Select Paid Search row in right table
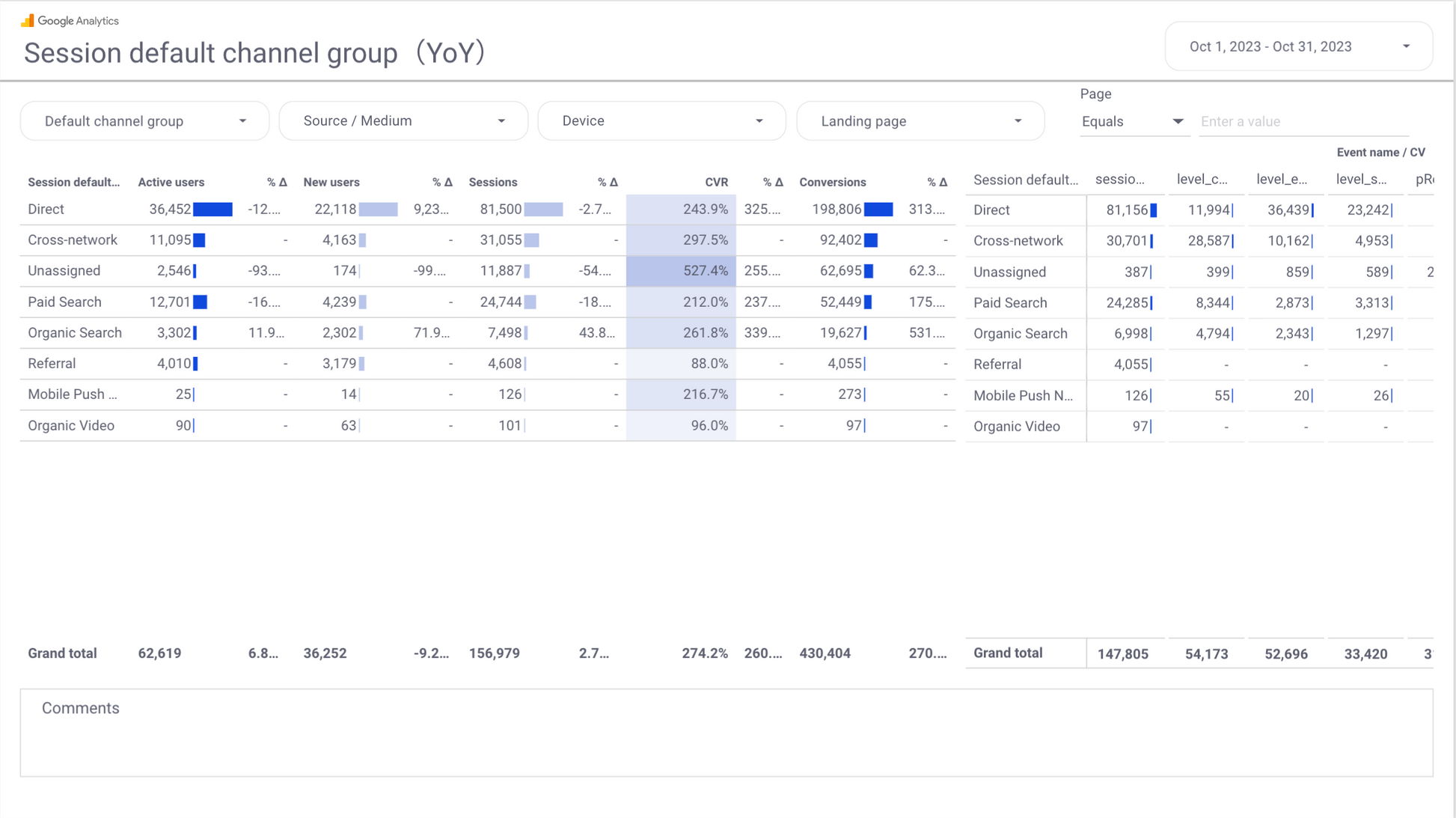 point(1009,303)
